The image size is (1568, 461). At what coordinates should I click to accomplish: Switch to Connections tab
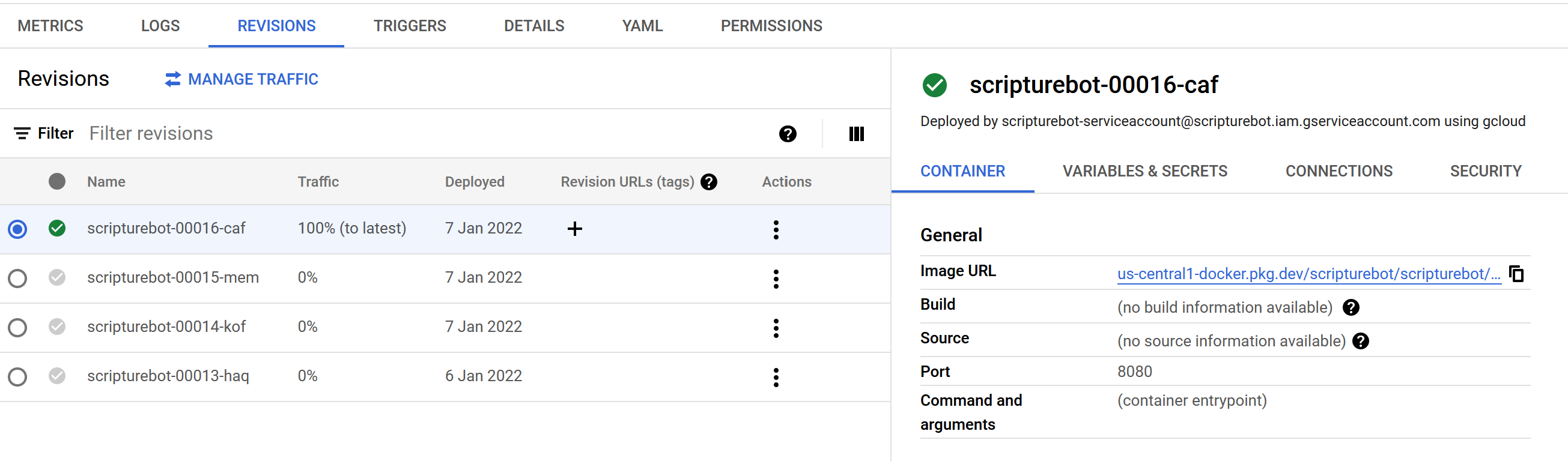tap(1339, 171)
